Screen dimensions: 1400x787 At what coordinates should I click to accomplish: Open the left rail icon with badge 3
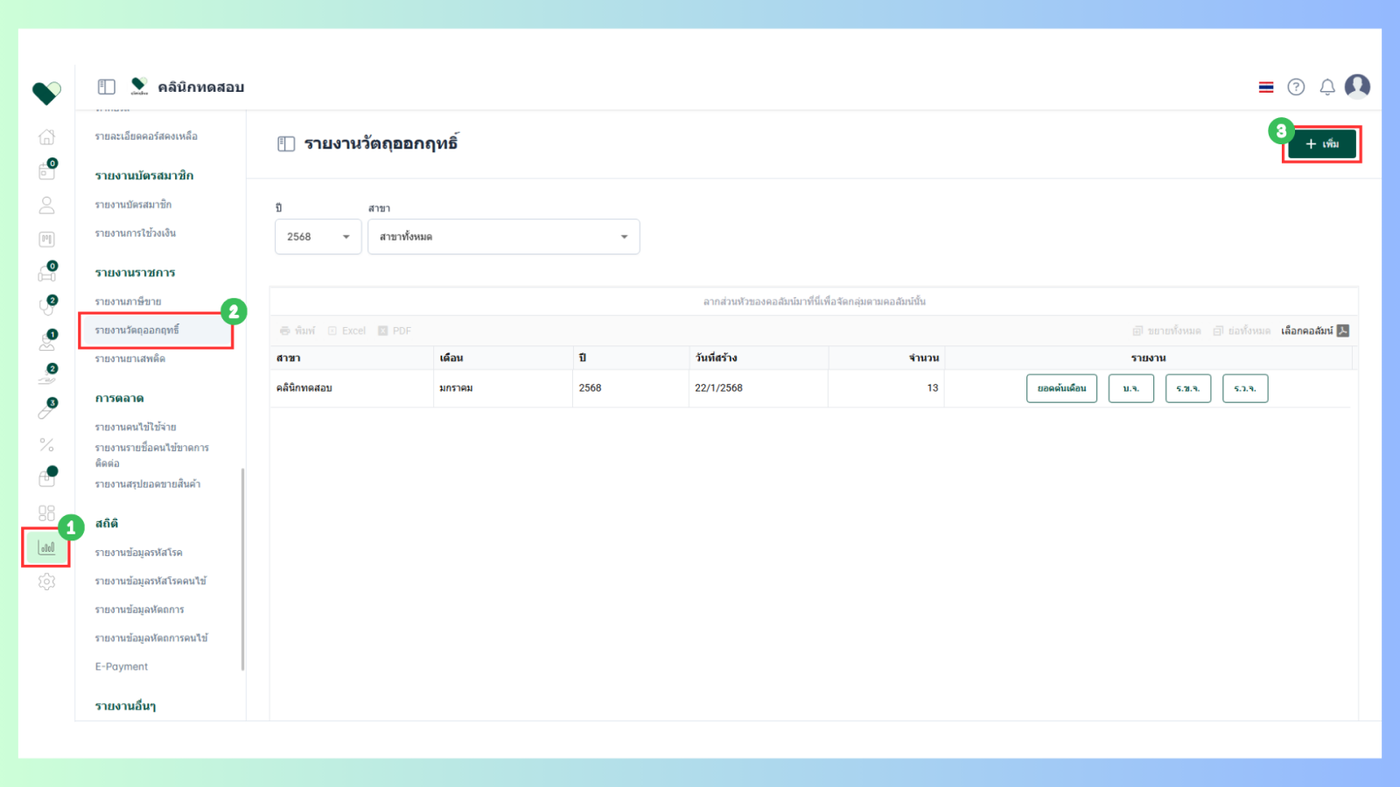[x=46, y=410]
